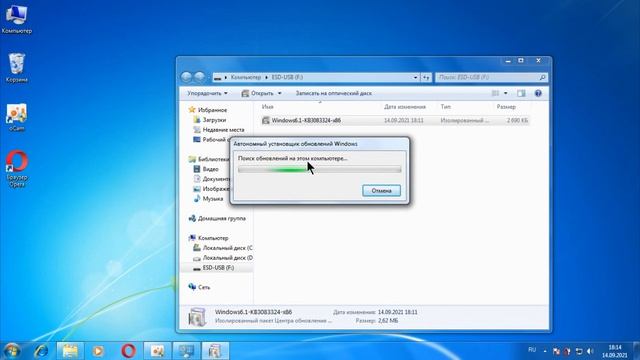
Task: Click the RU language indicator in the tray
Action: [x=532, y=350]
